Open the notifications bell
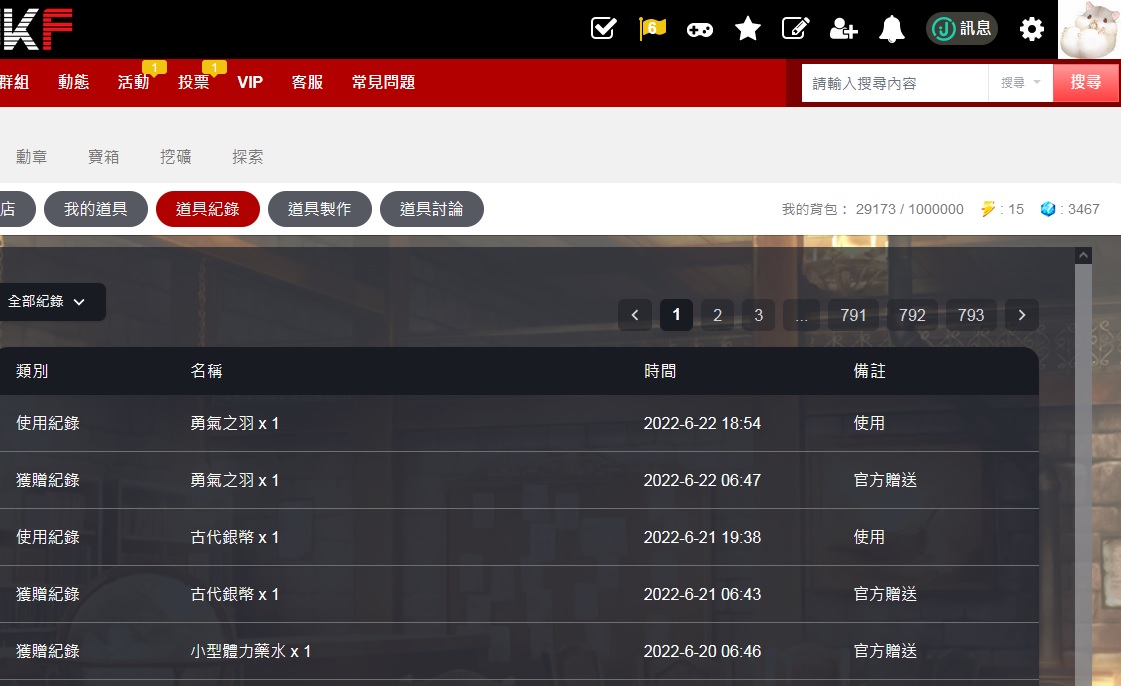 pos(891,29)
